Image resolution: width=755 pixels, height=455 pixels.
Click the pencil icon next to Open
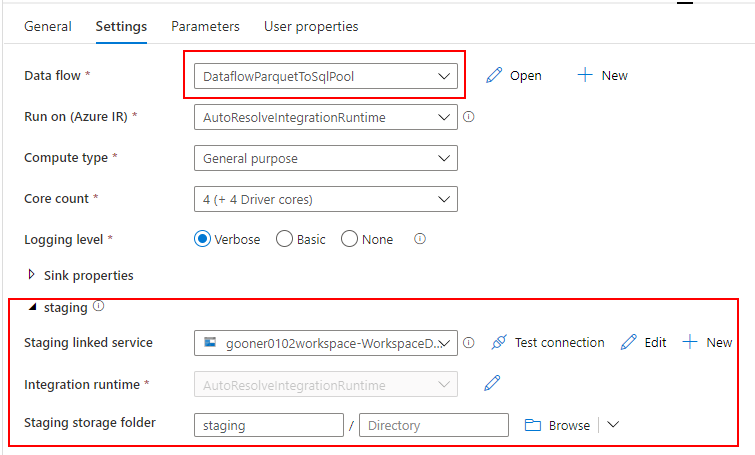[494, 76]
